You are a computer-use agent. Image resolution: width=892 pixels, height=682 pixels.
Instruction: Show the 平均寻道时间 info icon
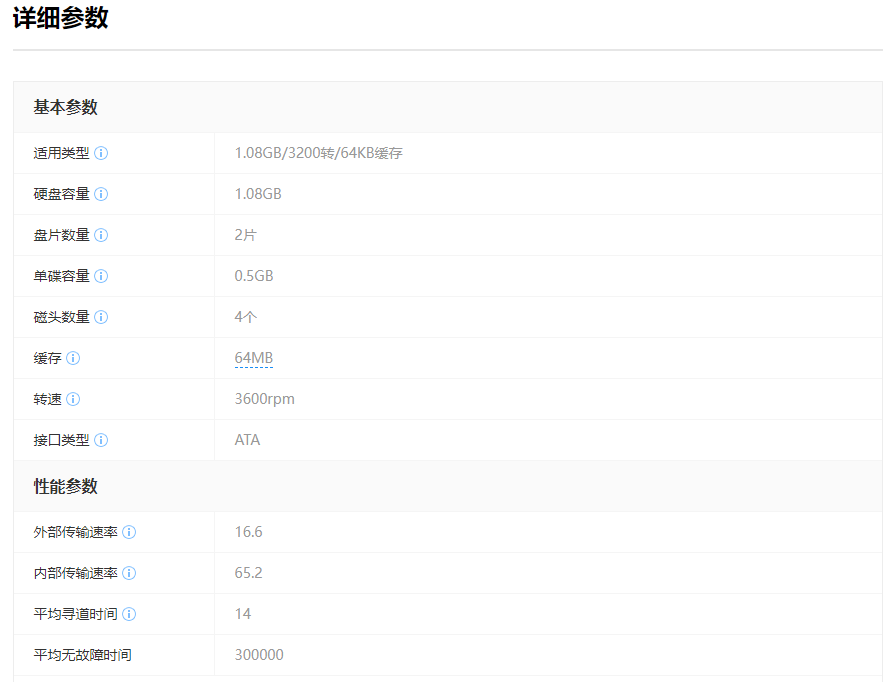129,614
